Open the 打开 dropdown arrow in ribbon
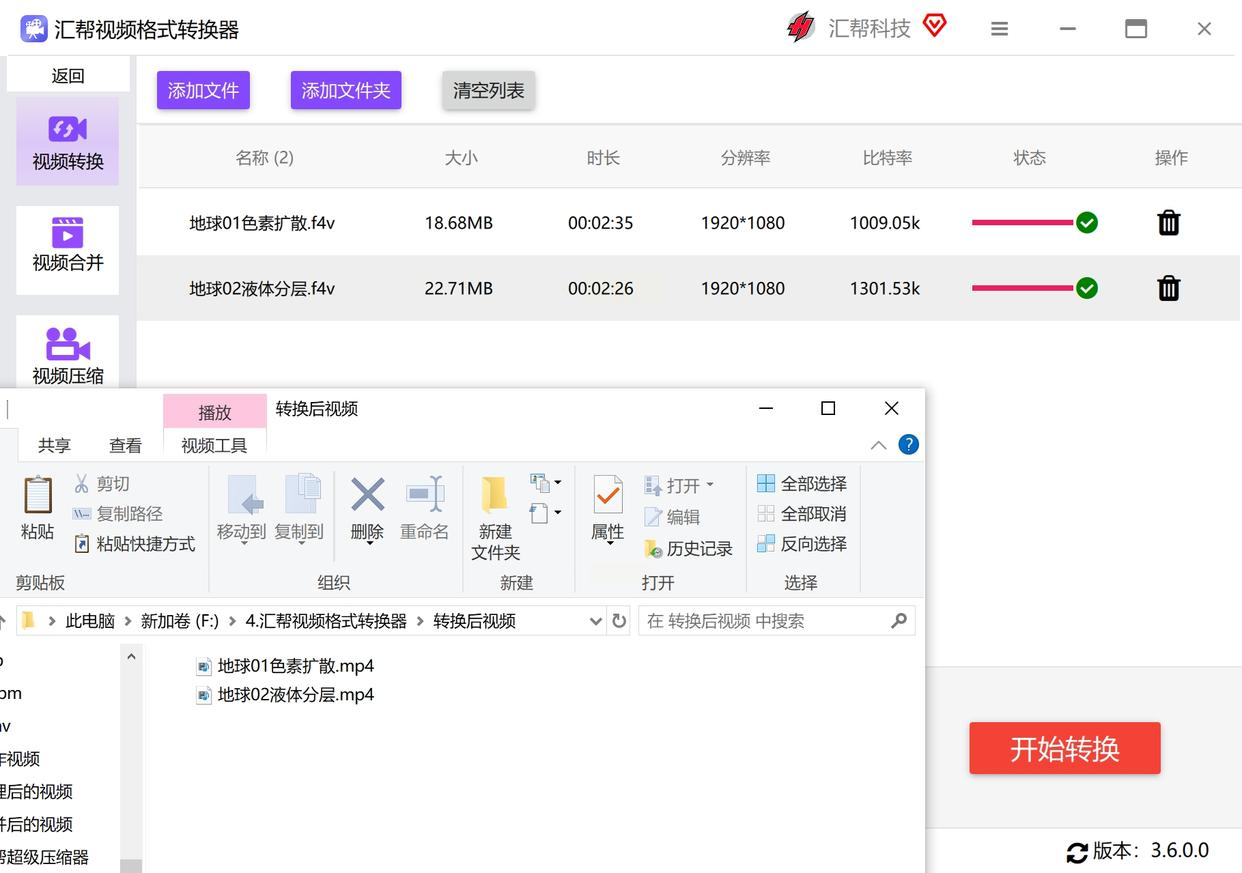The height and width of the screenshot is (873, 1242). 710,485
